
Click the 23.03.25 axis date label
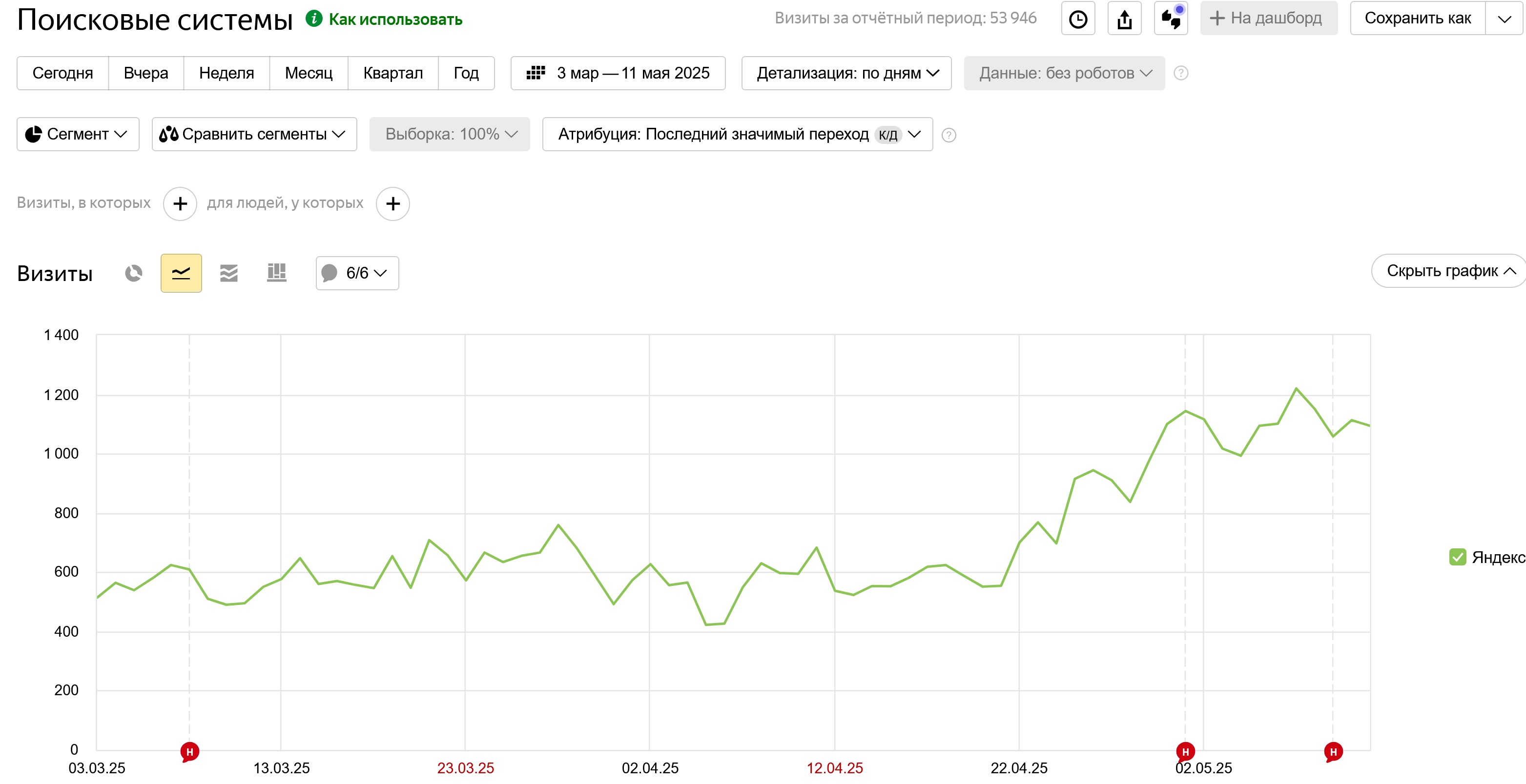click(465, 768)
